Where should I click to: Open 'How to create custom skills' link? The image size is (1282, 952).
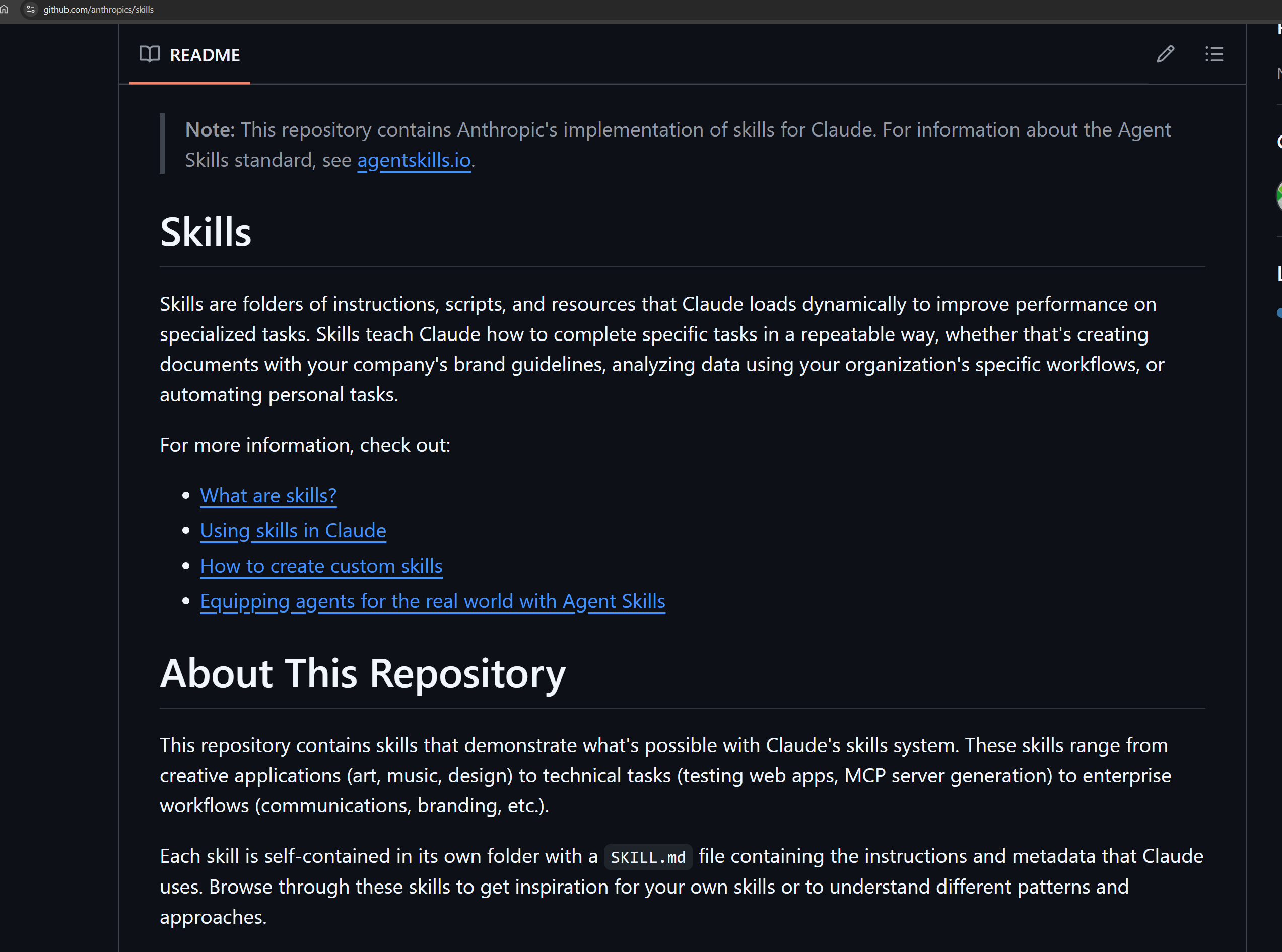321,566
